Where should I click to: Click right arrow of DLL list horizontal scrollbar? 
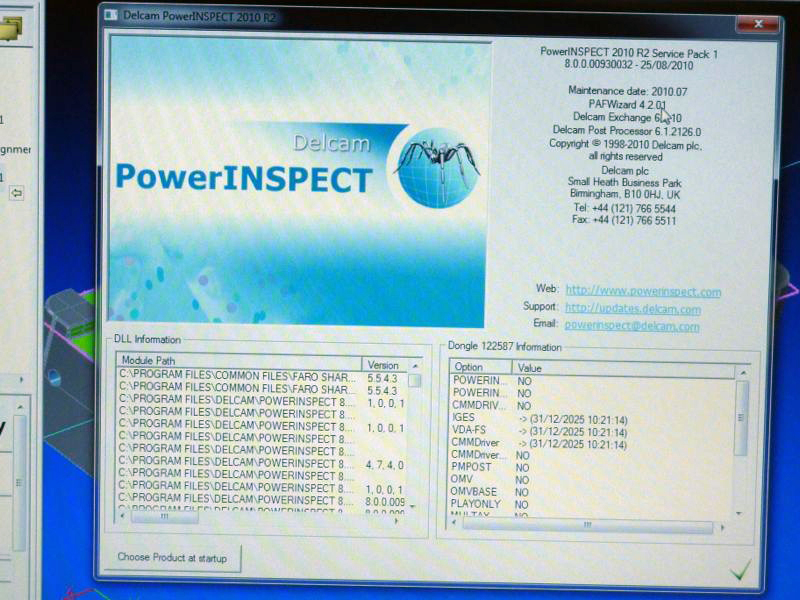click(x=397, y=521)
